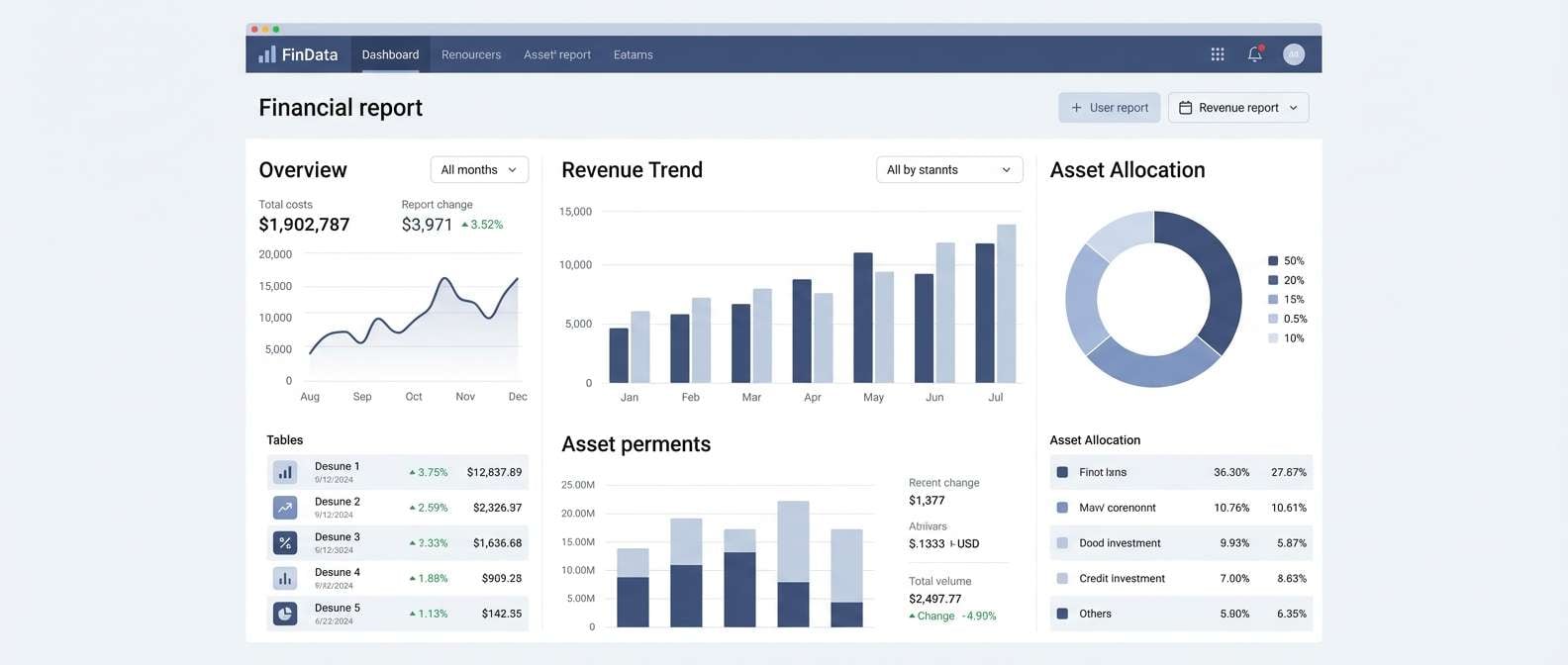The image size is (1568, 665).
Task: Click the Total costs value $1,902,787
Action: coord(304,225)
